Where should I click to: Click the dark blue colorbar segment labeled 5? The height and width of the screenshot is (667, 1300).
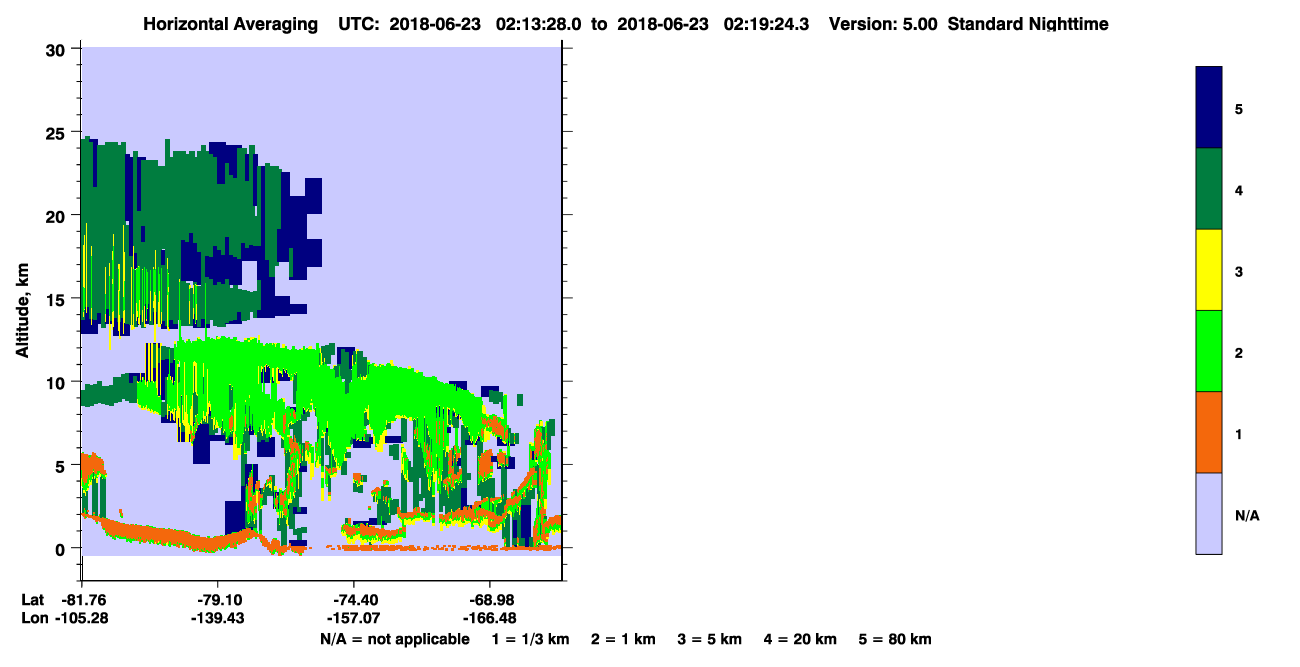pyautogui.click(x=1209, y=107)
